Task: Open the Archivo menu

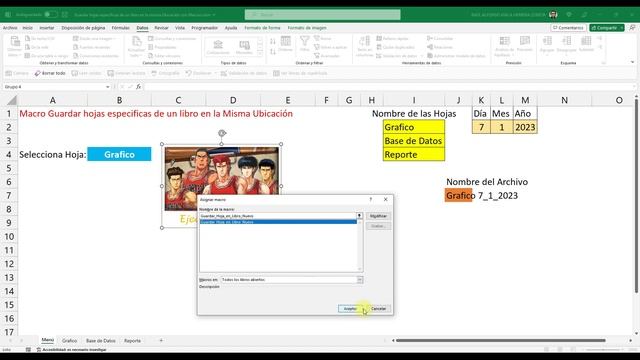Action: [x=10, y=28]
